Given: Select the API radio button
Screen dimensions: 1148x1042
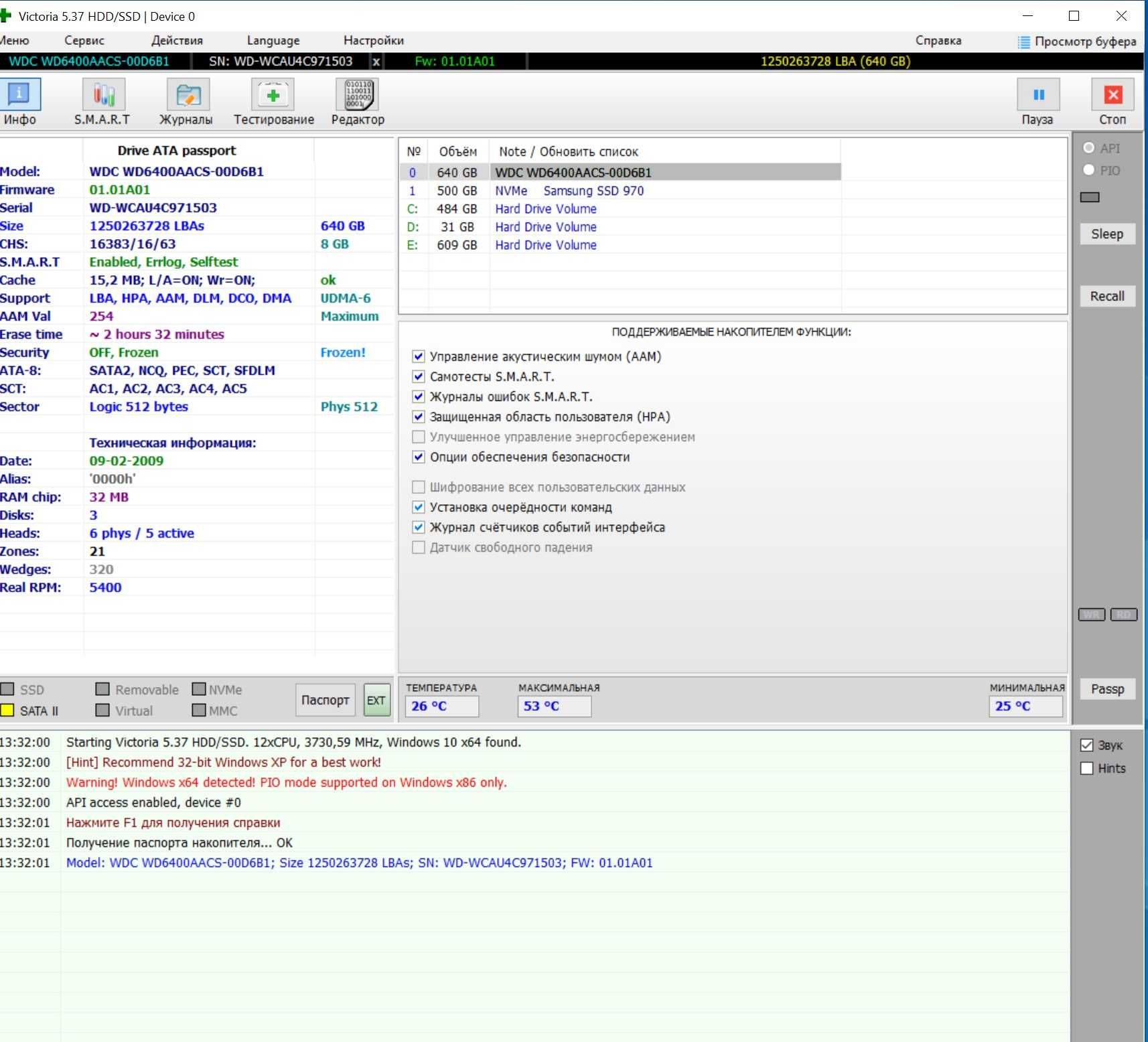Looking at the screenshot, I should pyautogui.click(x=1089, y=148).
